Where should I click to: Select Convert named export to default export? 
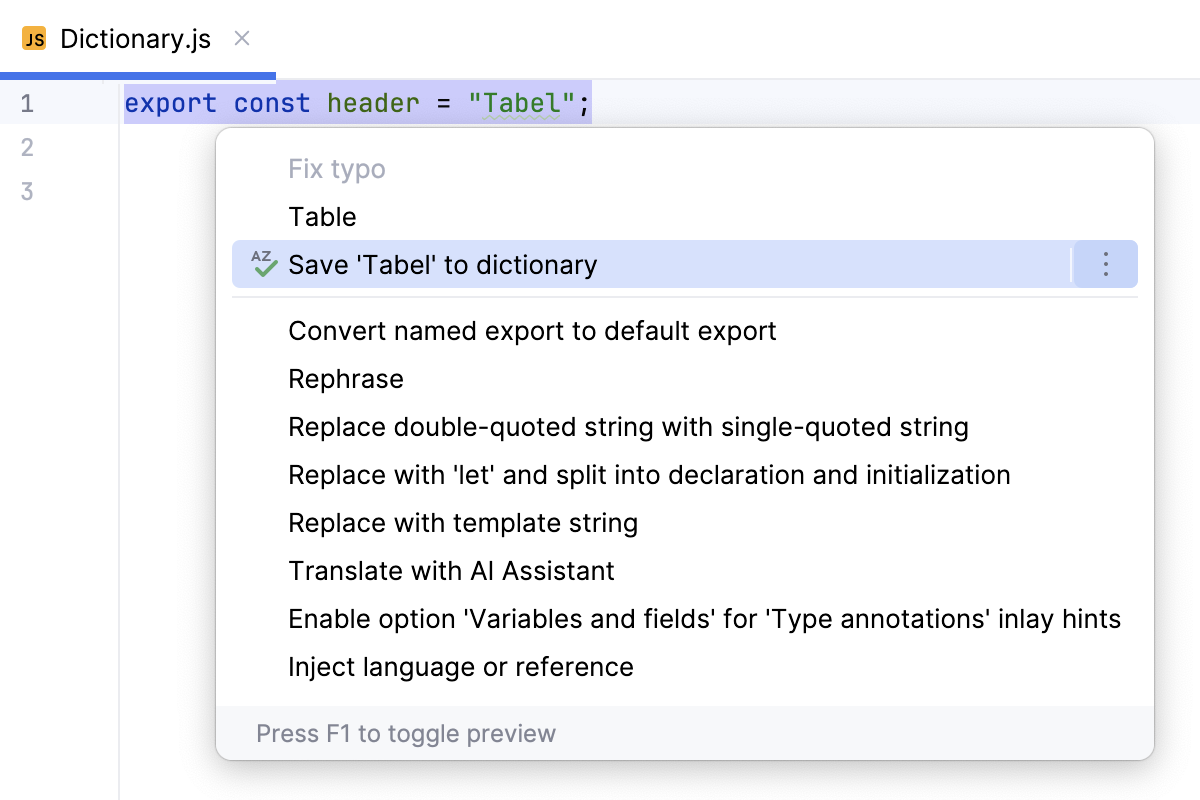(532, 331)
